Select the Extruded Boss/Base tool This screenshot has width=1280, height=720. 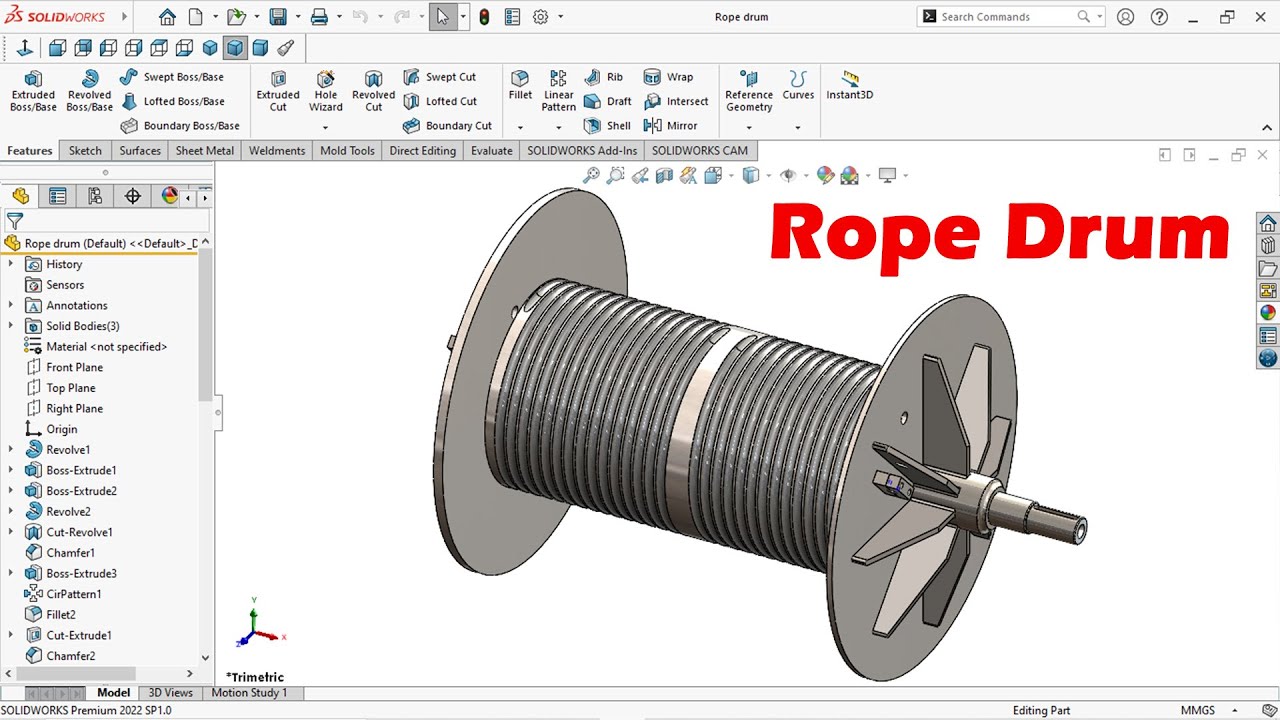[33, 91]
